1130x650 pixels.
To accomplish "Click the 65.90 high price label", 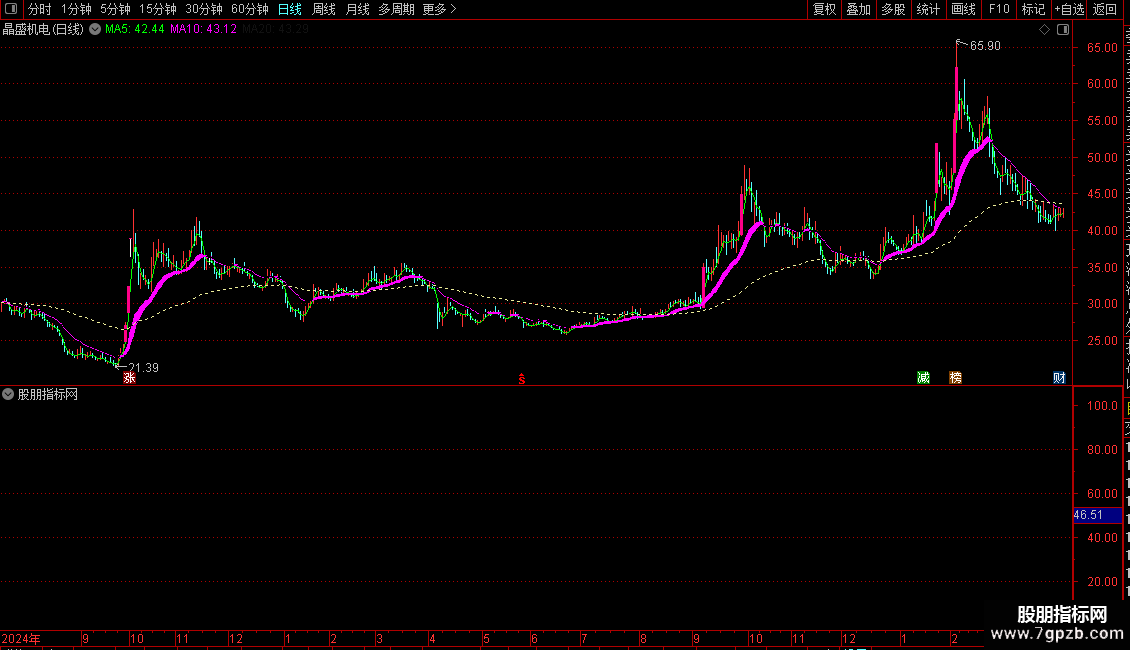I will [x=985, y=46].
